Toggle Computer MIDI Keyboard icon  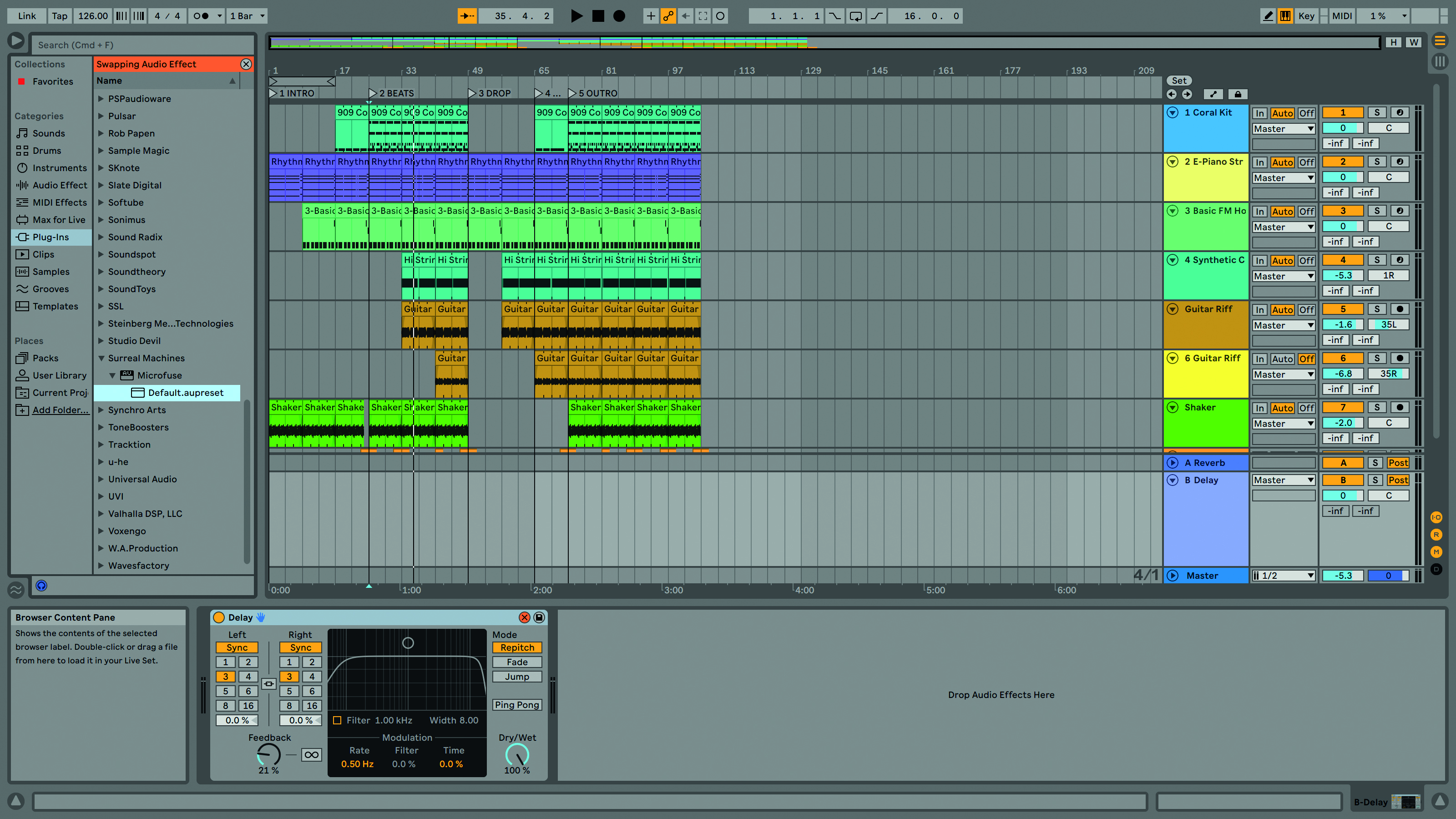pos(1285,16)
